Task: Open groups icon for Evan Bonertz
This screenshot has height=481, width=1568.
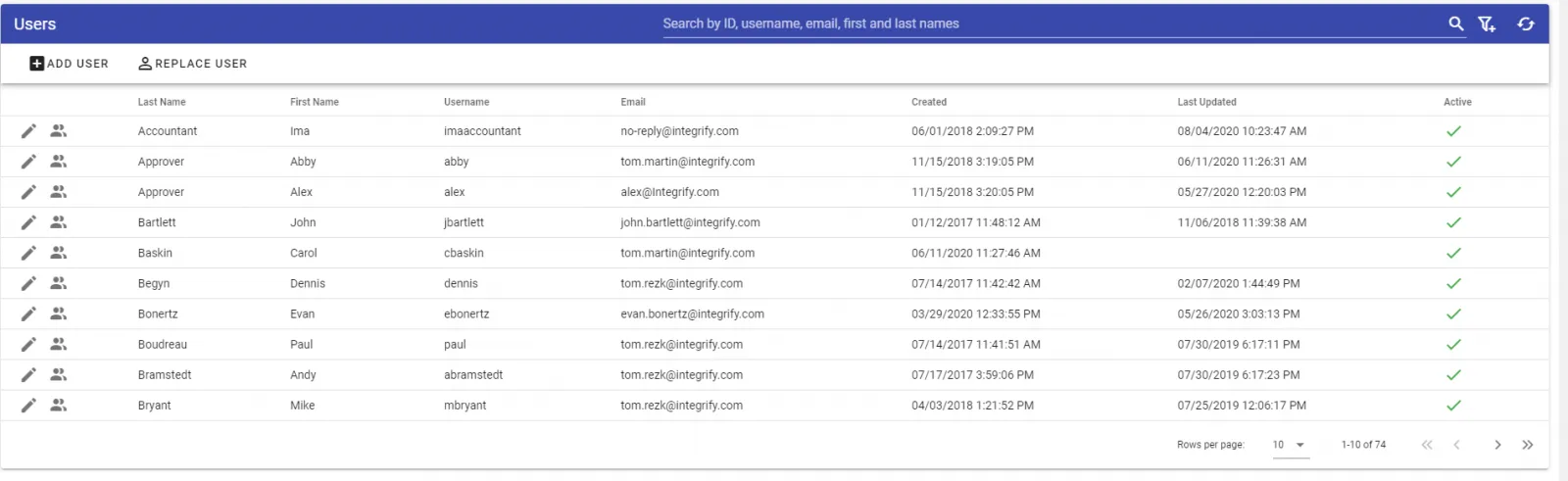Action: (59, 313)
